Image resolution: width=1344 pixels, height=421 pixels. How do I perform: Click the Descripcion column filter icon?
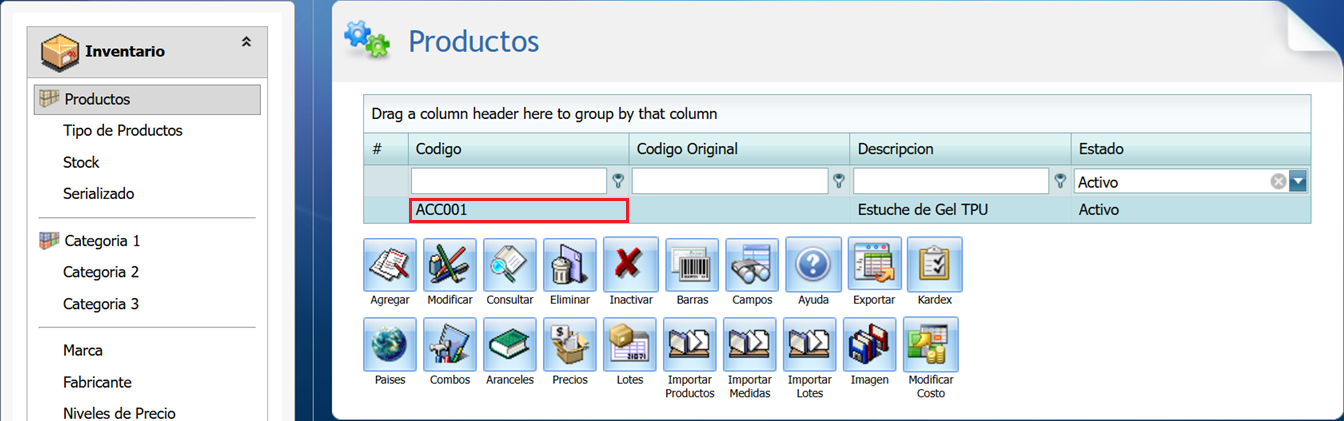click(1060, 181)
